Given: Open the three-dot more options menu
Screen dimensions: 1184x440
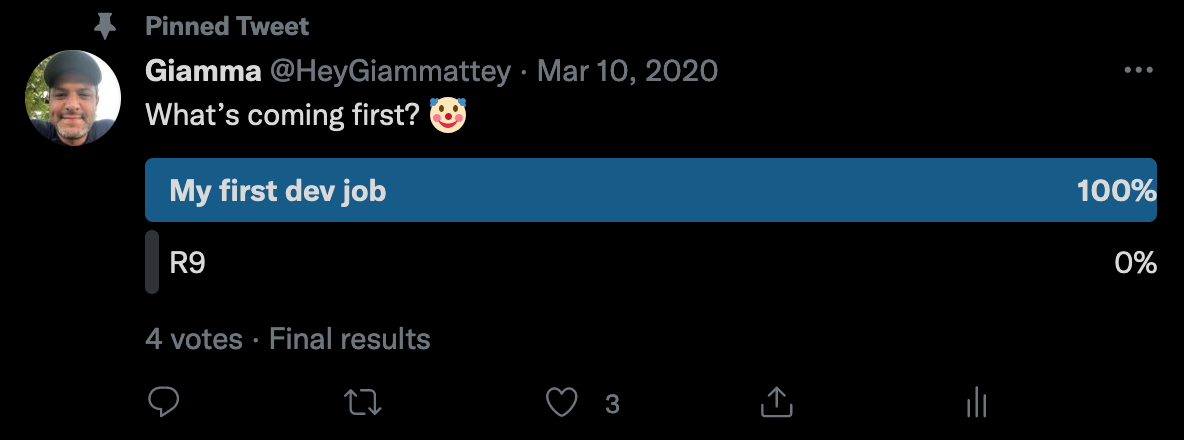Looking at the screenshot, I should pos(1139,71).
